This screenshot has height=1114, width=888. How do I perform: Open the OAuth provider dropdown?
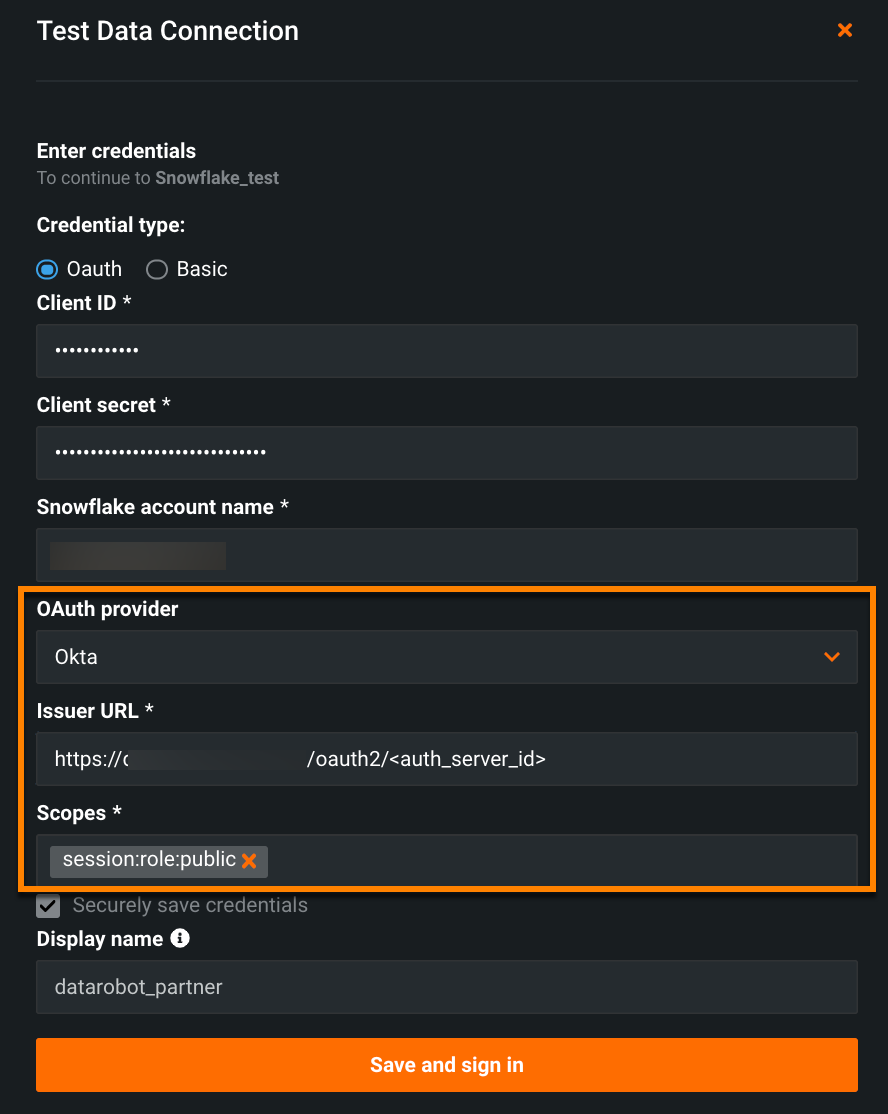446,657
